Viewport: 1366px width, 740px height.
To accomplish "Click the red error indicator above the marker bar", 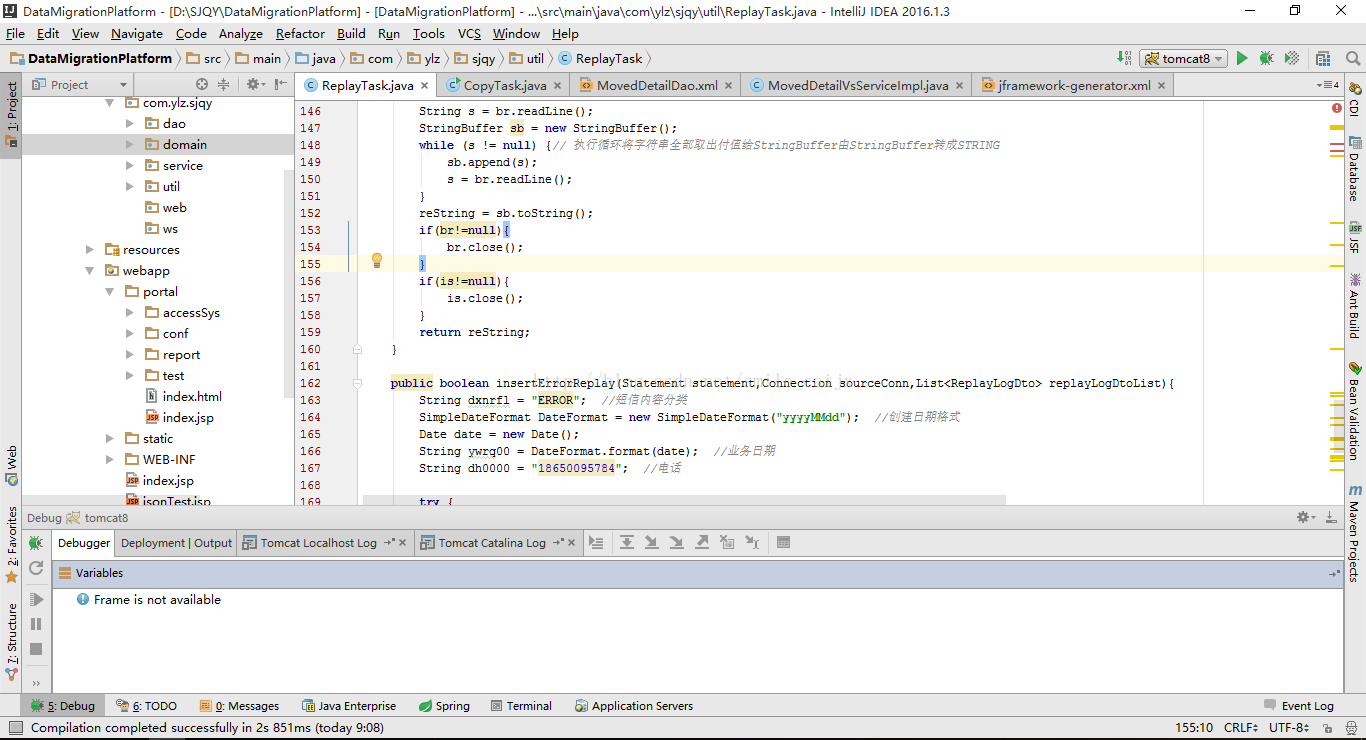I will click(1337, 108).
